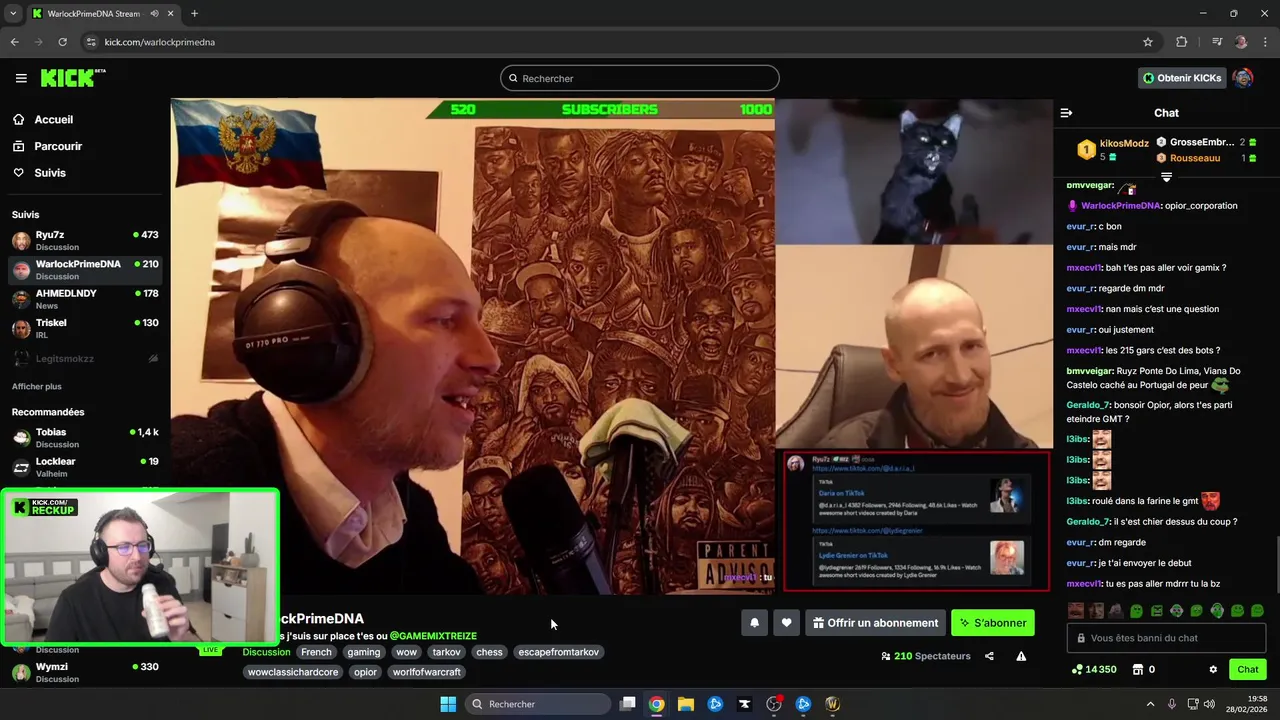
Task: Share the stream using the share icon
Action: coord(989,656)
